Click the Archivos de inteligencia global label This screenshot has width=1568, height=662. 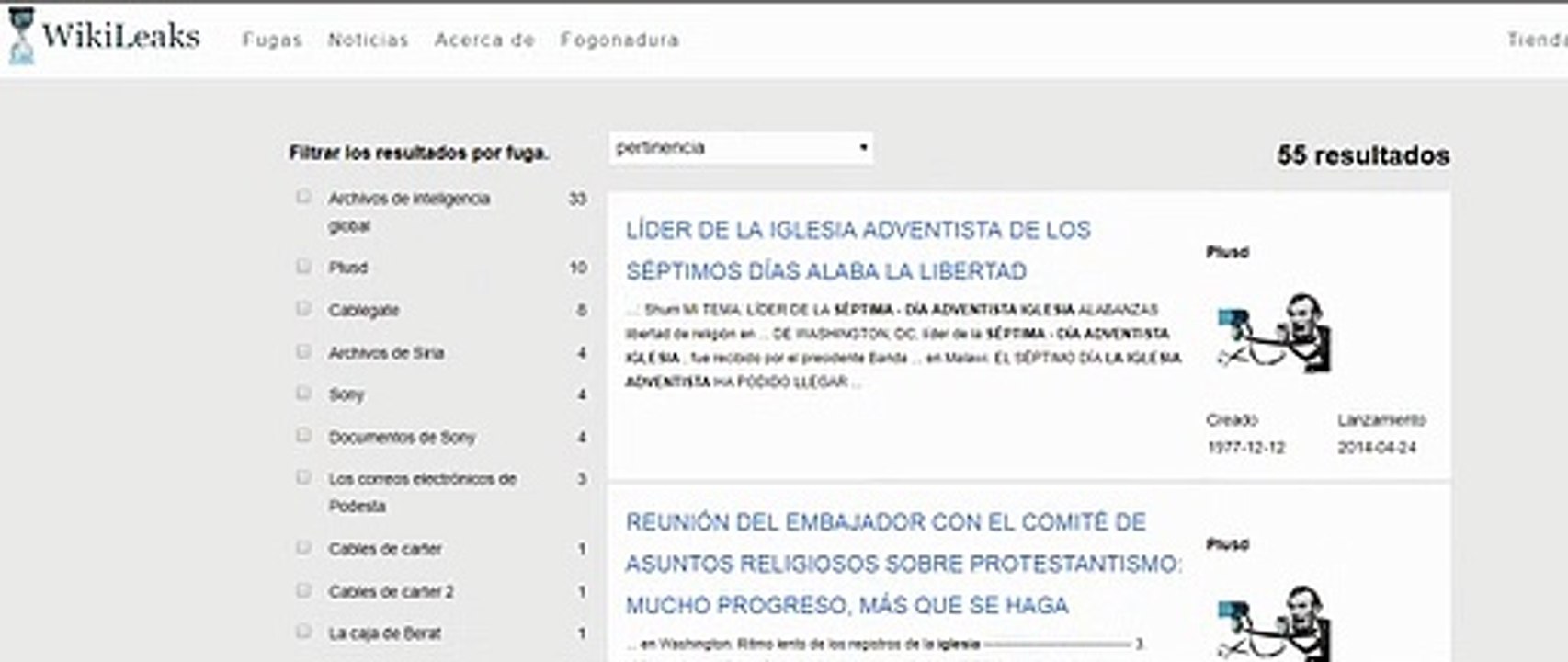point(409,211)
